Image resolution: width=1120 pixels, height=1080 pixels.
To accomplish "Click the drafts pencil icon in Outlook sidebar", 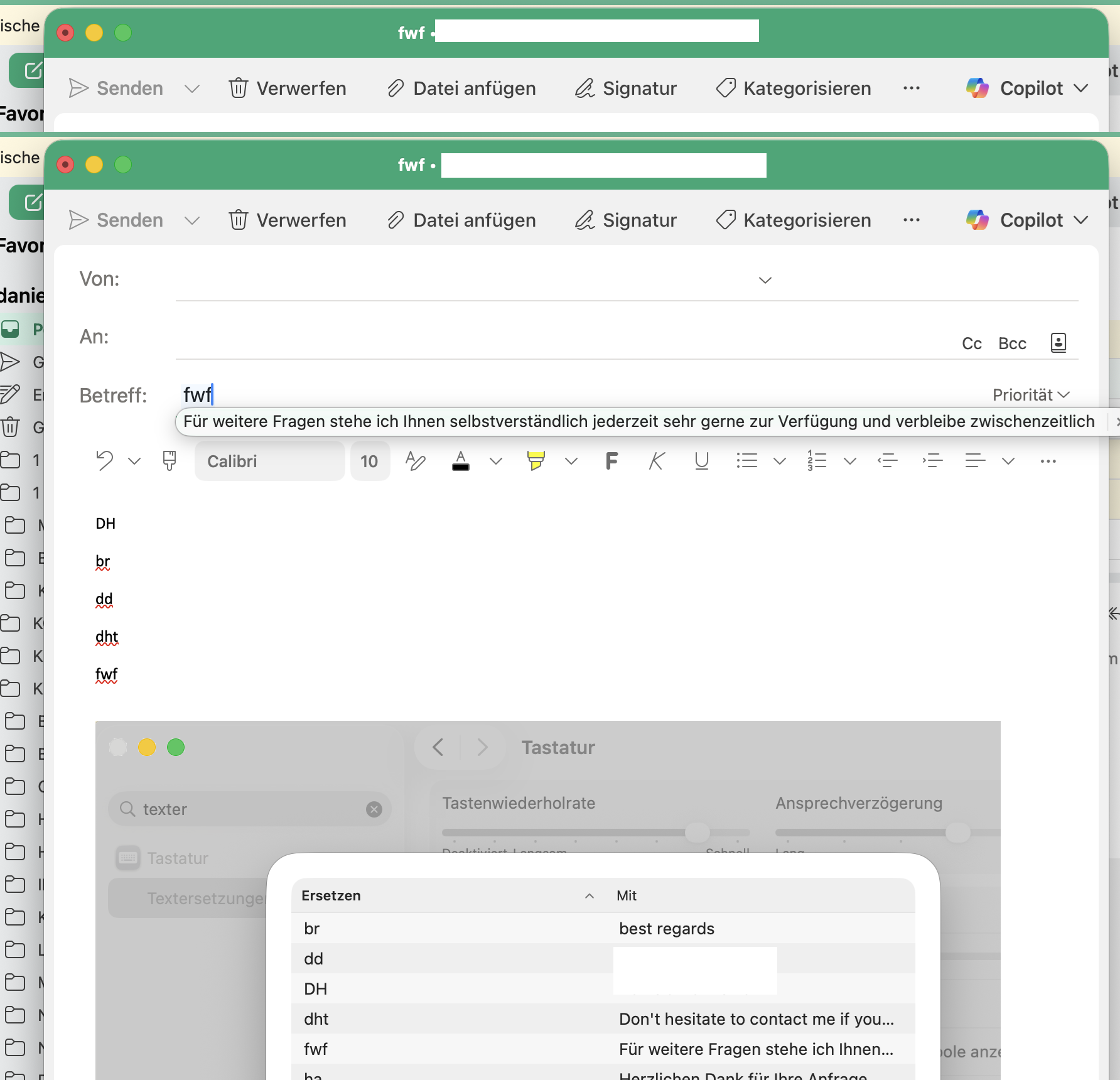I will point(10,394).
